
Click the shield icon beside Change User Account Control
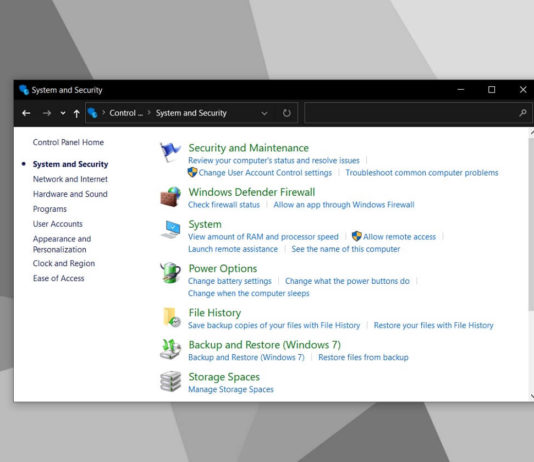click(x=192, y=172)
